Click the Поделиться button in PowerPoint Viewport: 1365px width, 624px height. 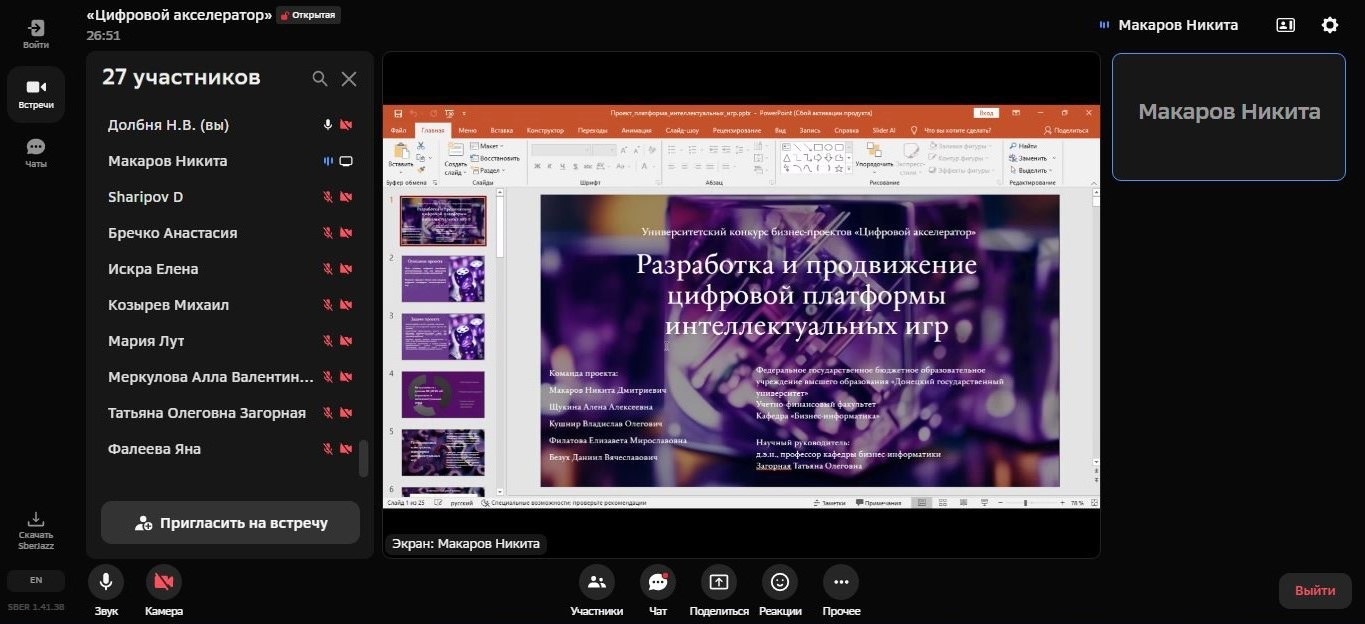tap(1066, 130)
